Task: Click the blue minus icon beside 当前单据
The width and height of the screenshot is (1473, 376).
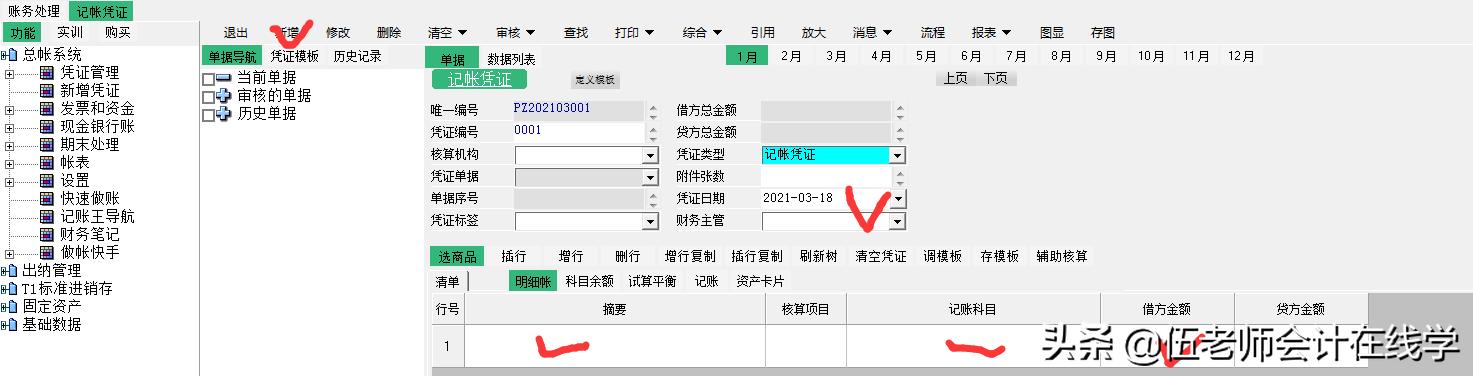Action: [x=223, y=78]
